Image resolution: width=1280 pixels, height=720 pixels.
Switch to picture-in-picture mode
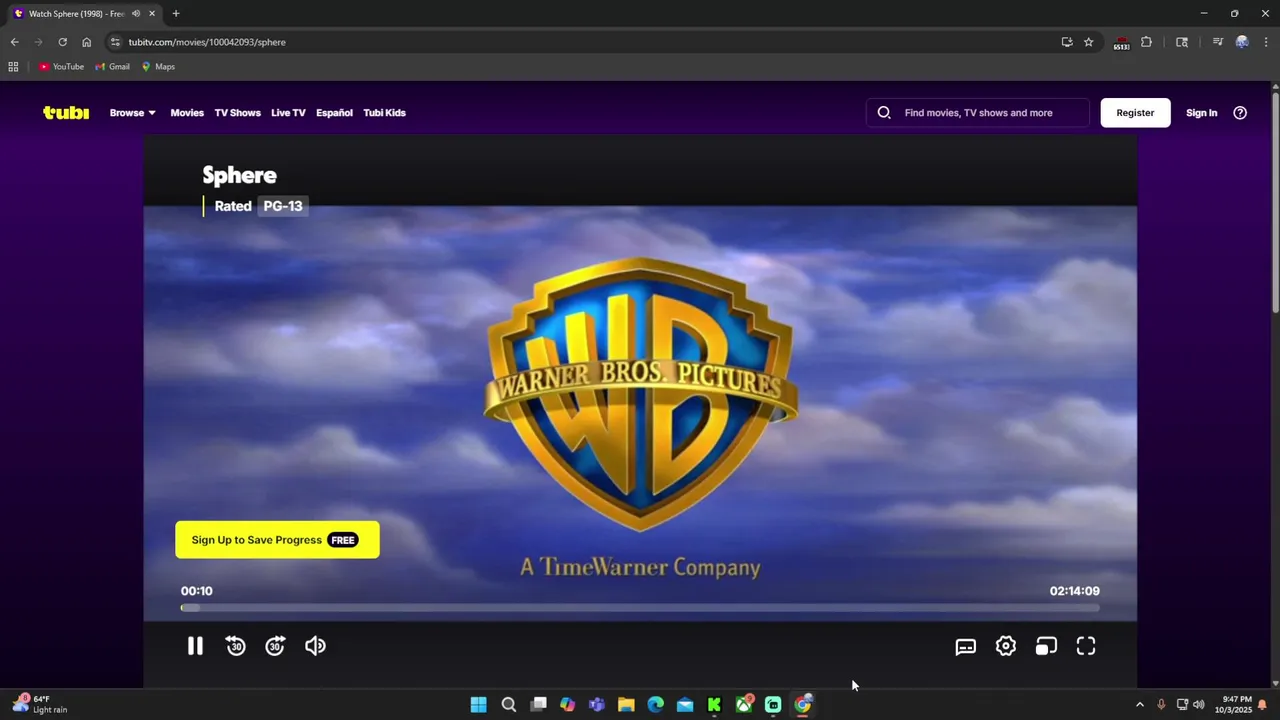(x=1046, y=646)
